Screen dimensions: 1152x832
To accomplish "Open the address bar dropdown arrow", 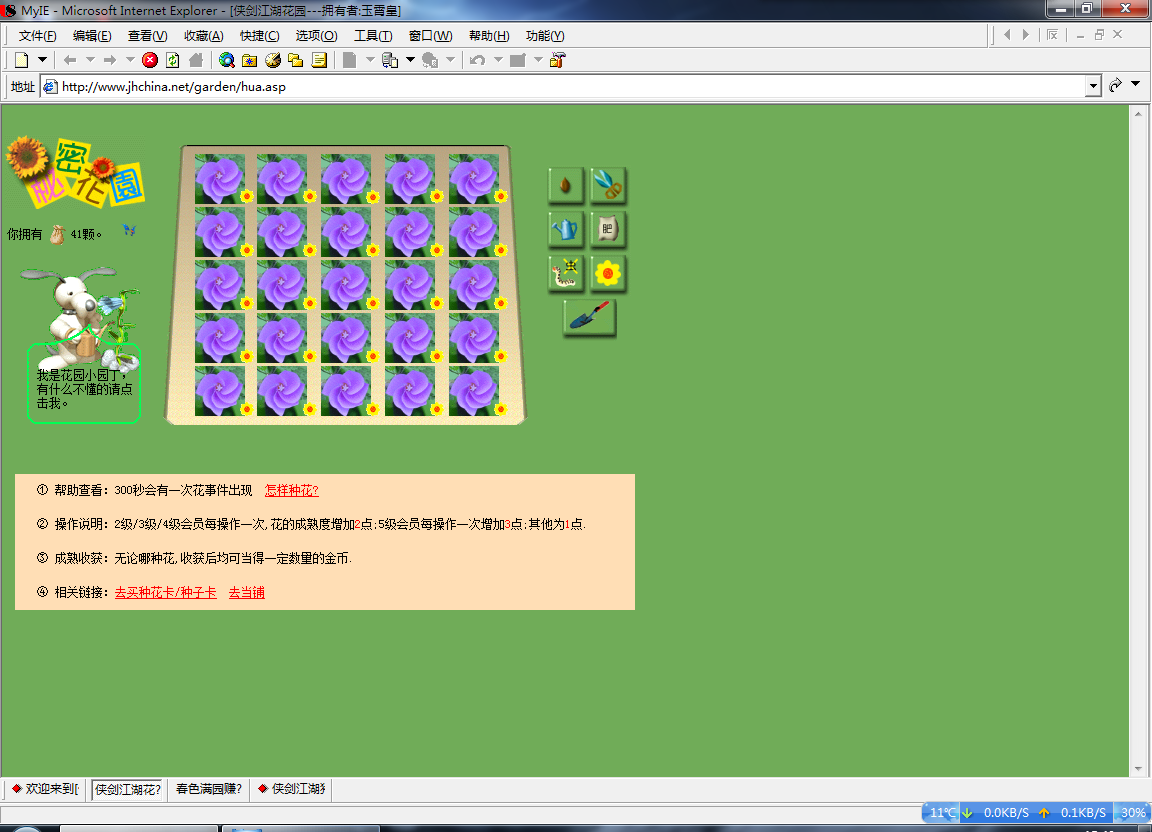I will pyautogui.click(x=1093, y=87).
